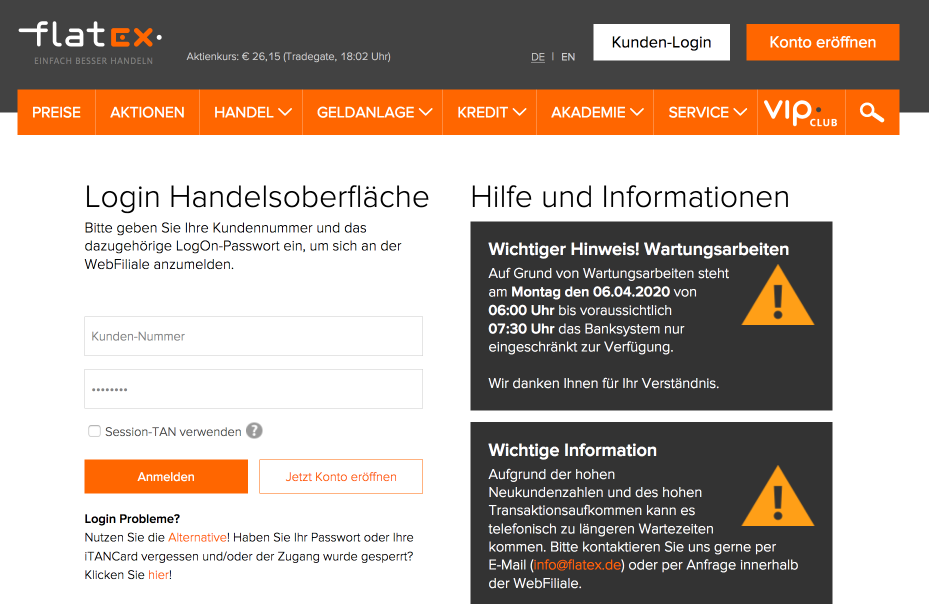
Task: Click the 'Wichtiger Hinweis! Wartungsarbeiten' title
Action: click(638, 249)
